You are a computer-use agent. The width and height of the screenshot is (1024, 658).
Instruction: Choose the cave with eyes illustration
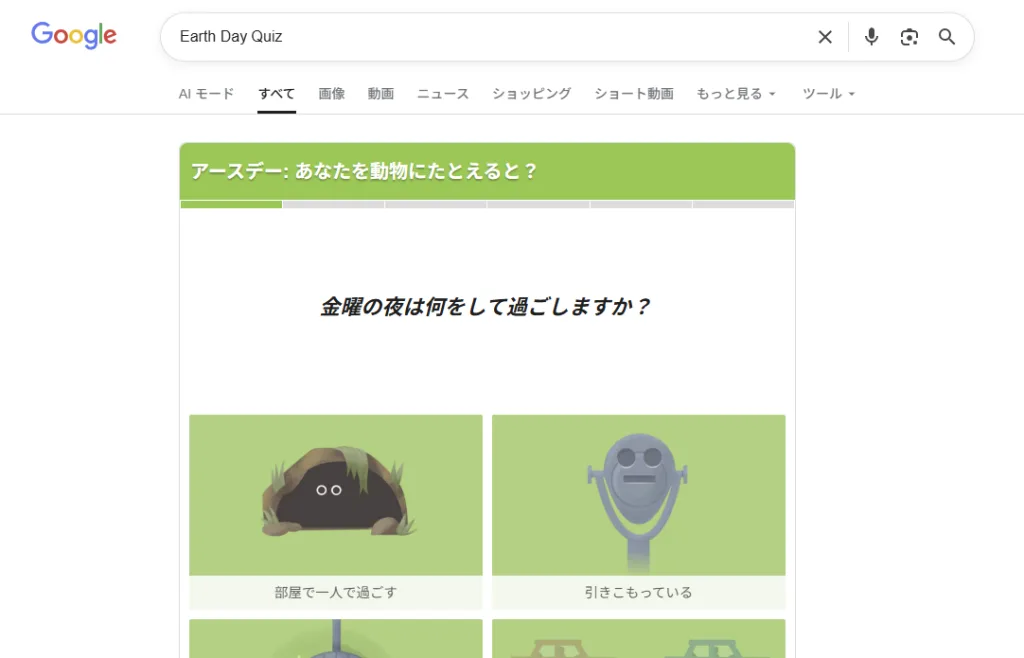pos(336,494)
